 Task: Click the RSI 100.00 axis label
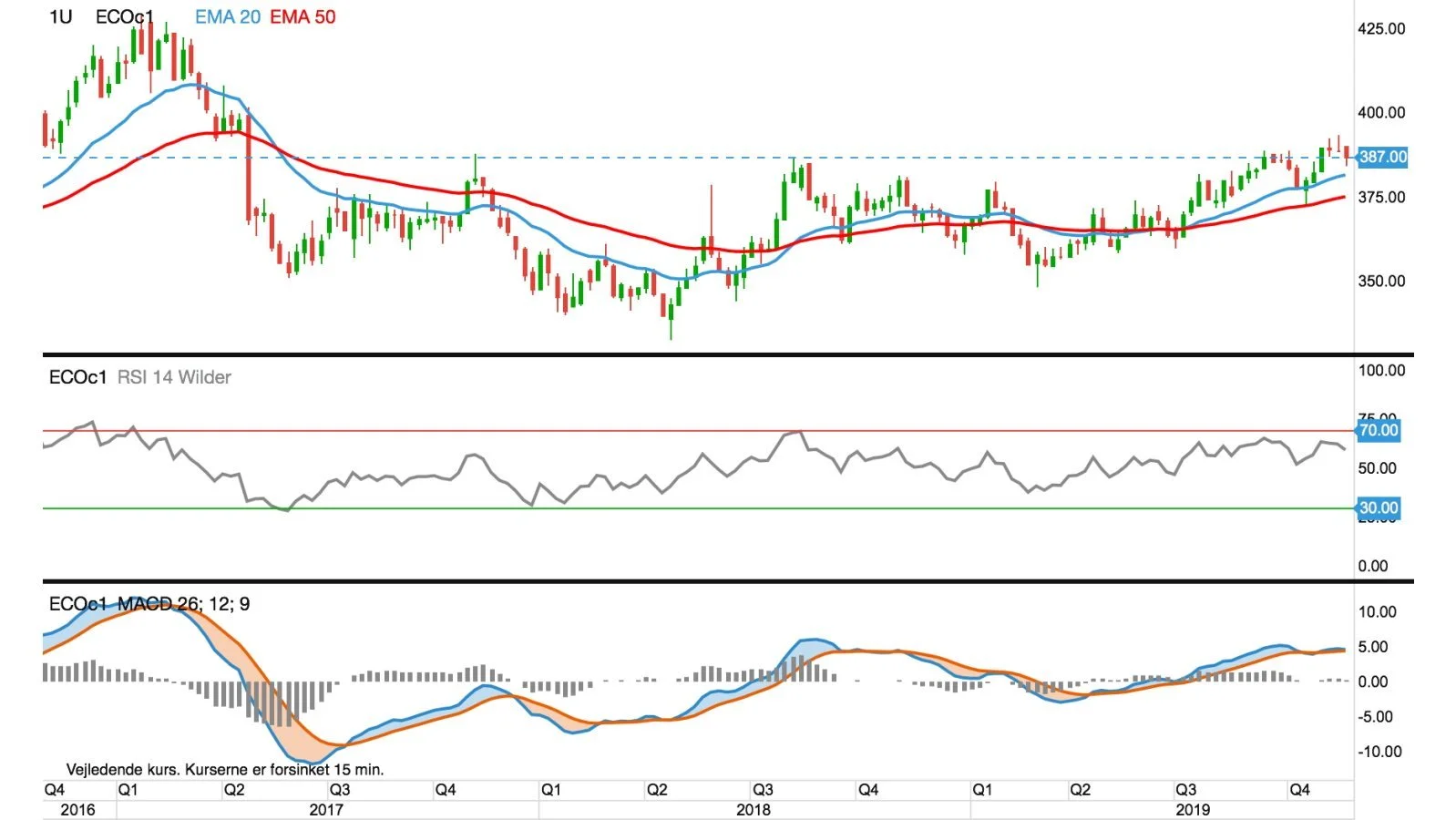[1381, 371]
